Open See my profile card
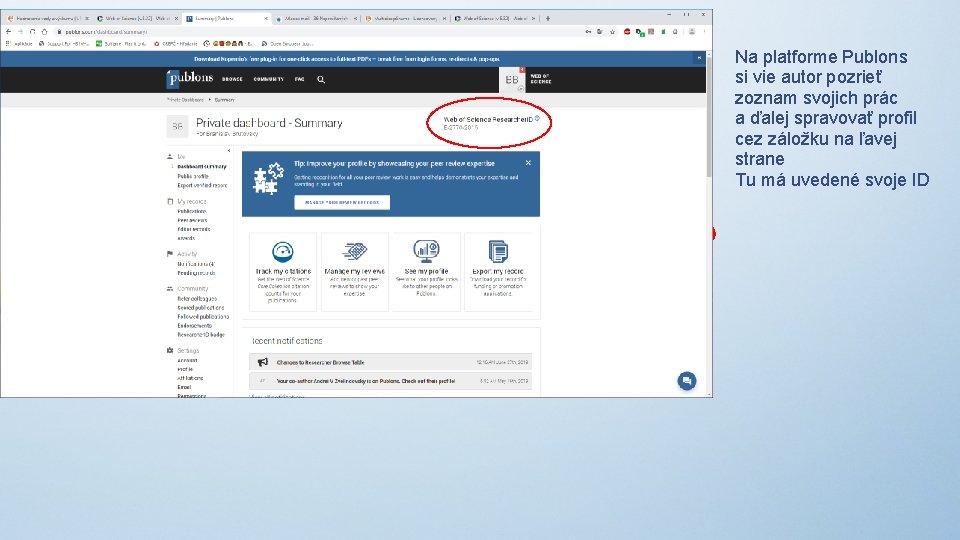Image resolution: width=960 pixels, height=540 pixels. (x=426, y=272)
